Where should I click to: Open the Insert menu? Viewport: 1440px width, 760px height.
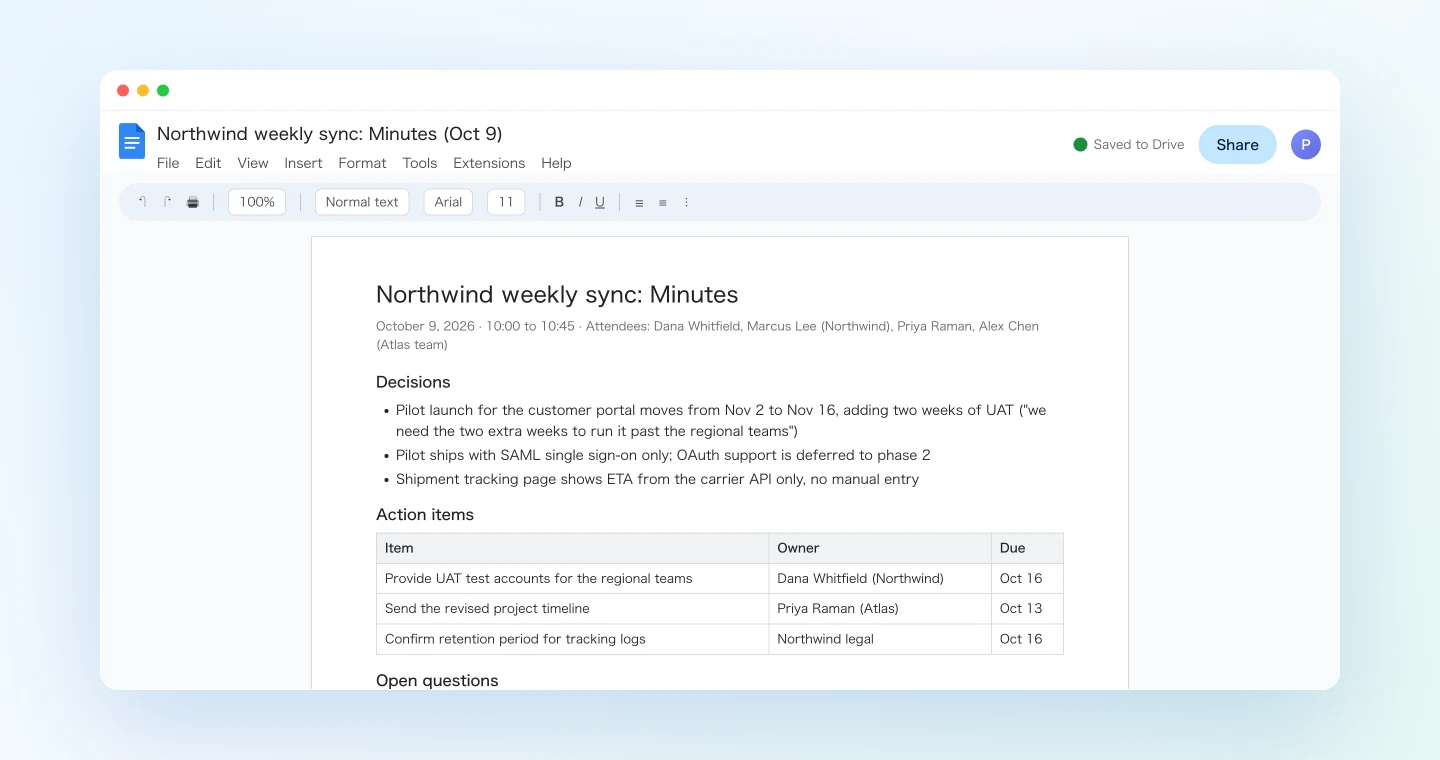click(303, 163)
